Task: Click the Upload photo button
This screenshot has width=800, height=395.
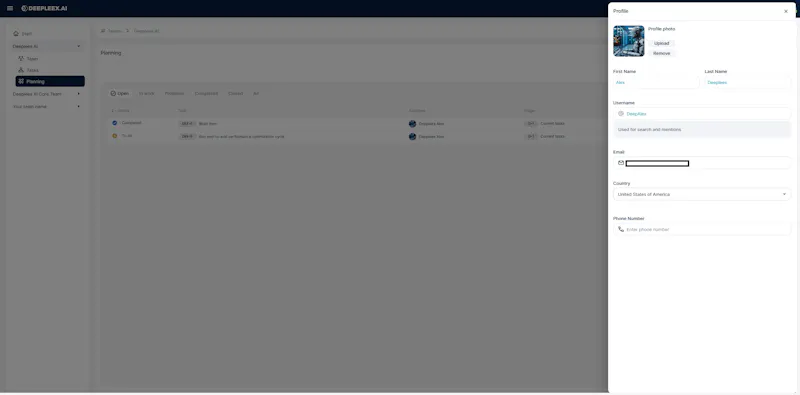Action: pyautogui.click(x=662, y=43)
